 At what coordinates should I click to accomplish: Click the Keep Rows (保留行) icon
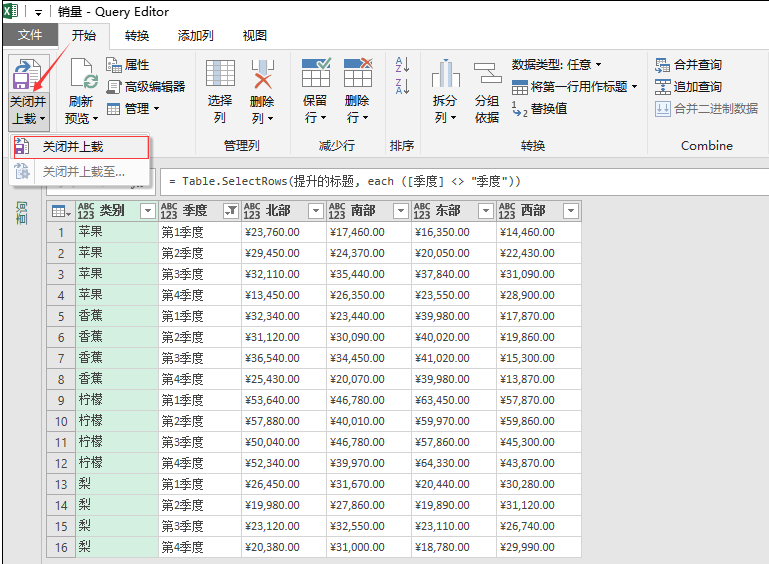click(315, 73)
